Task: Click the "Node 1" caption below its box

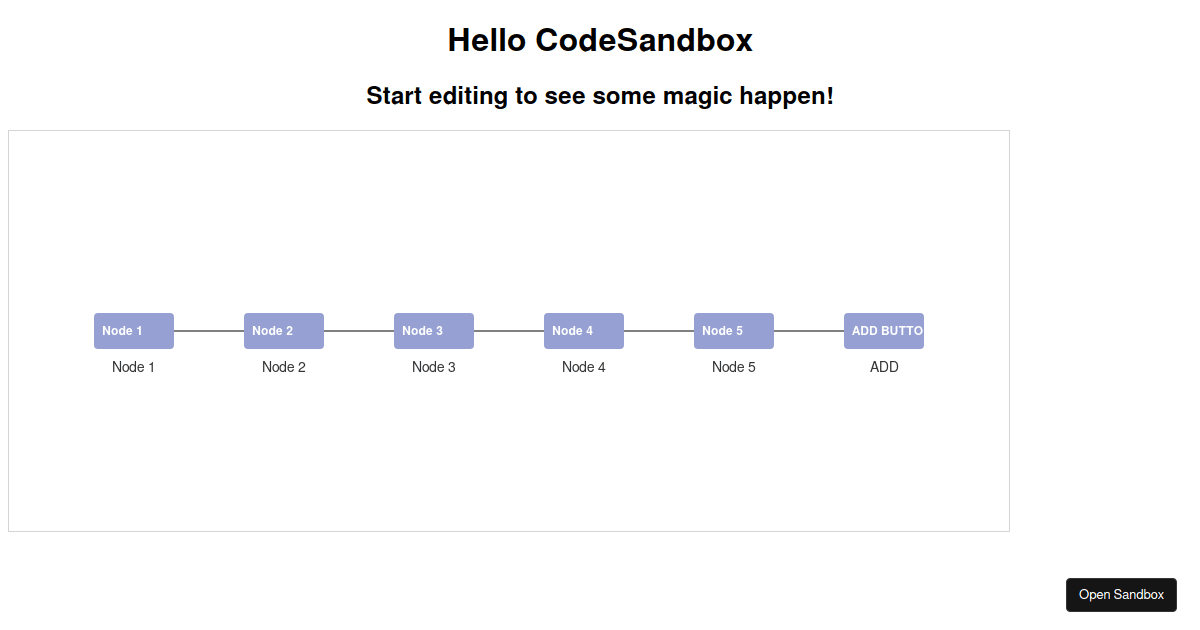Action: pyautogui.click(x=134, y=367)
